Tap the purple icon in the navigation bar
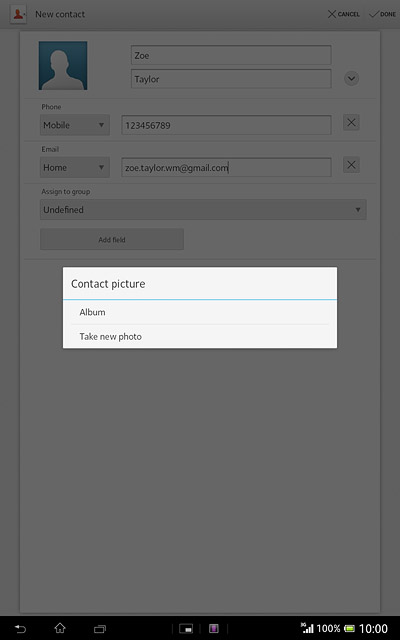The width and height of the screenshot is (400, 640). 214,629
